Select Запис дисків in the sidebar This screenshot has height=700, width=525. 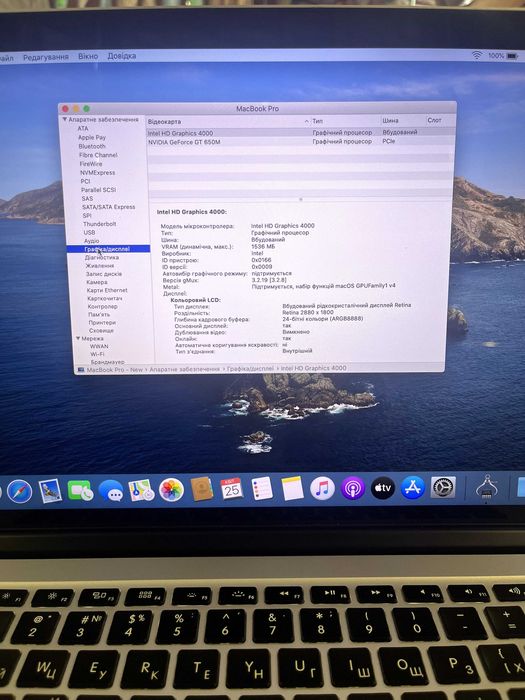(x=104, y=274)
